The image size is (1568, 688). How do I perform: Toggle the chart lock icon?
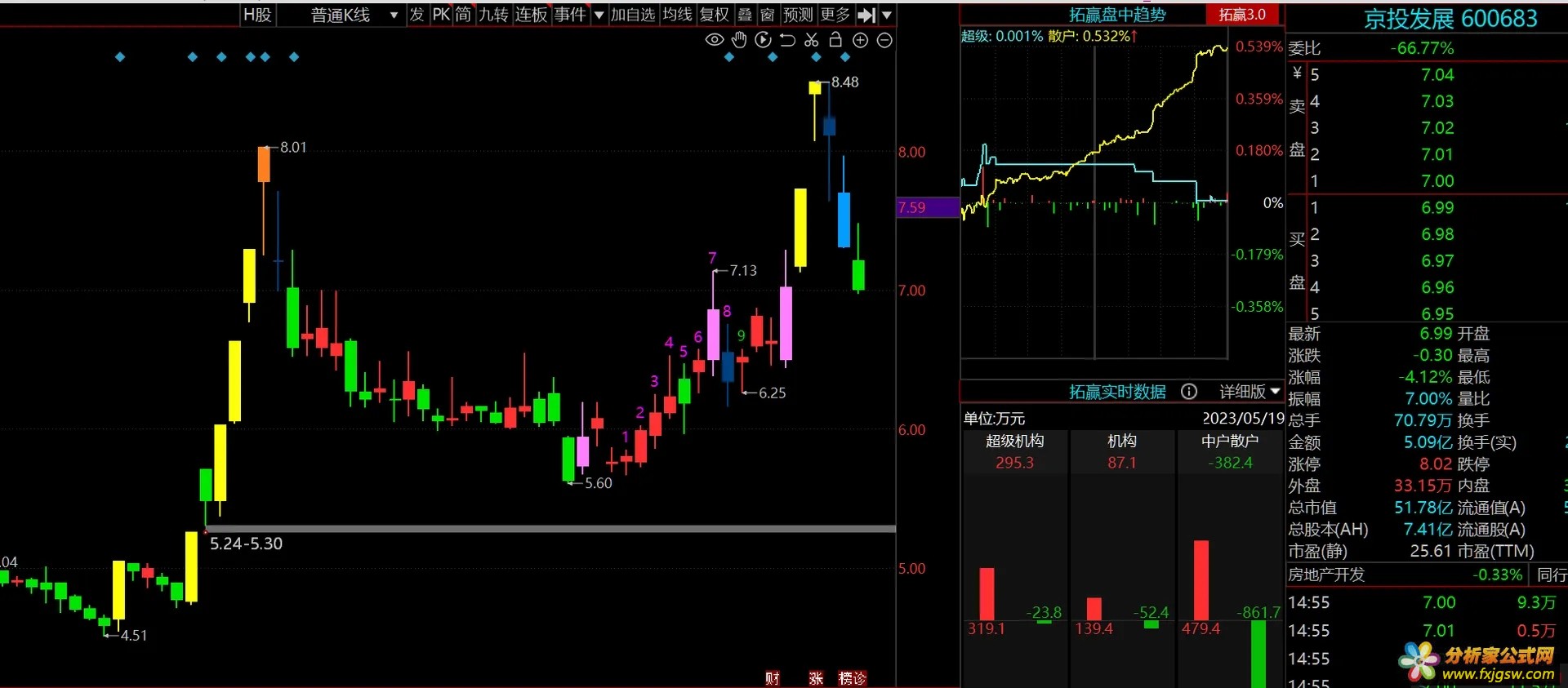835,39
